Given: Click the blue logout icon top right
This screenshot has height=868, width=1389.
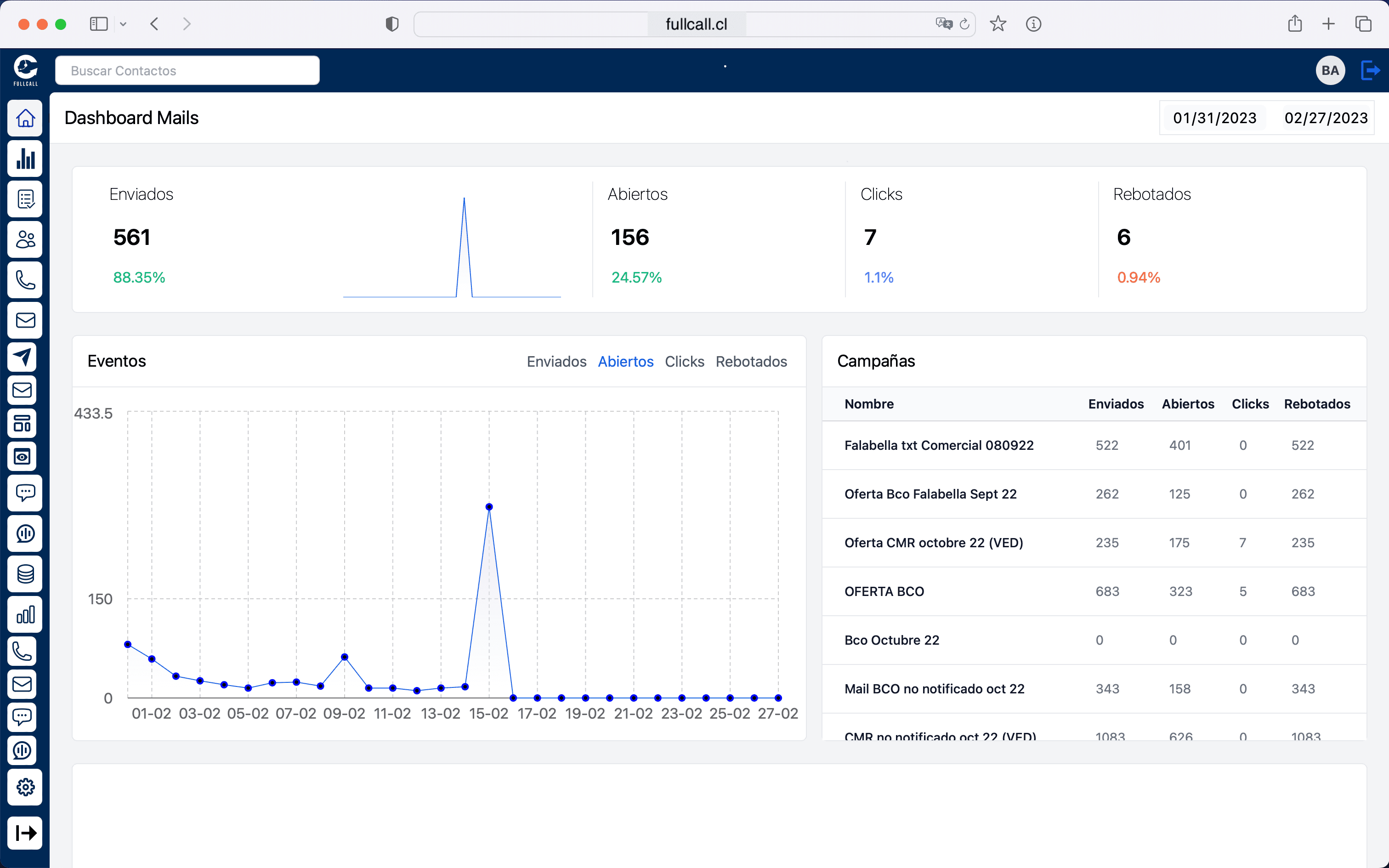Looking at the screenshot, I should [1370, 71].
